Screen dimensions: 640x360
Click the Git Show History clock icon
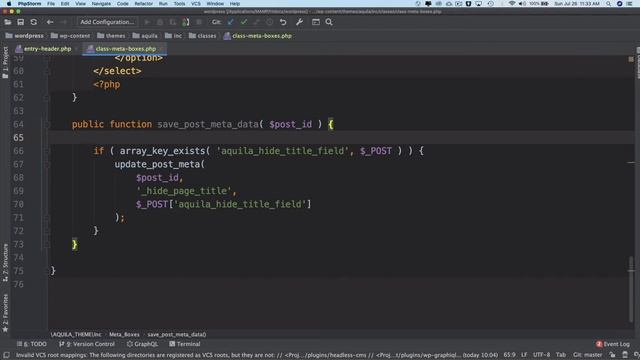click(x=269, y=22)
